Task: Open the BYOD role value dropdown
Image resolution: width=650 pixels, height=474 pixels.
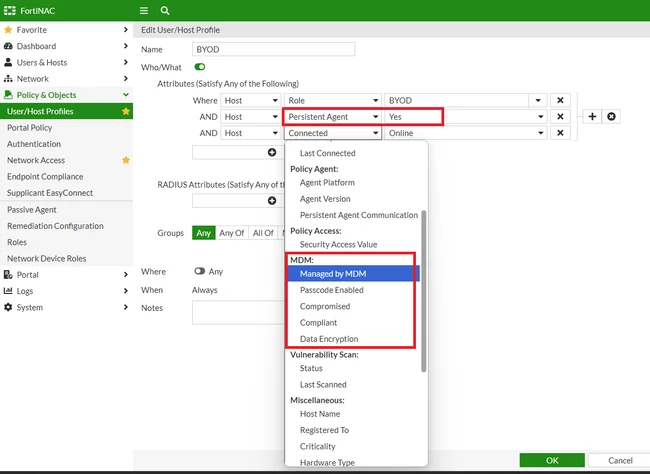Action: pyautogui.click(x=538, y=100)
